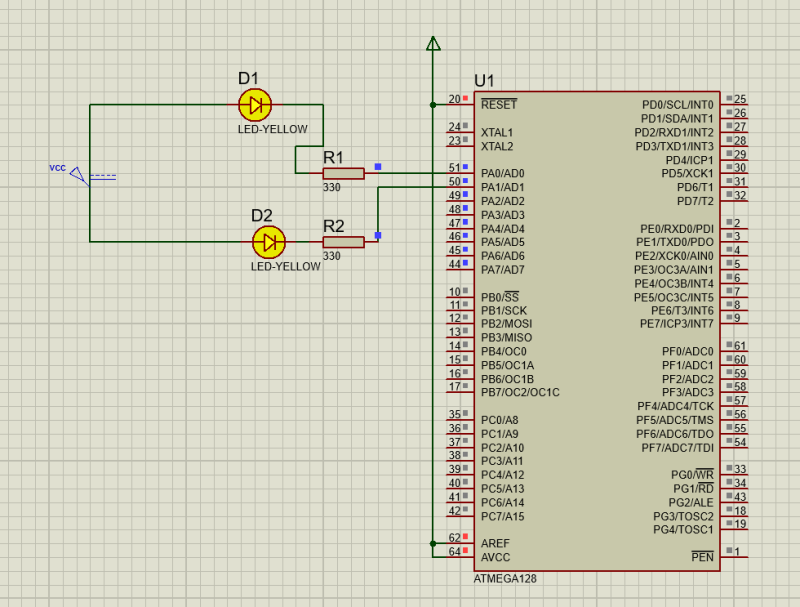800x607 pixels.
Task: Select the D1 yellow LED symbol
Action: 255,104
